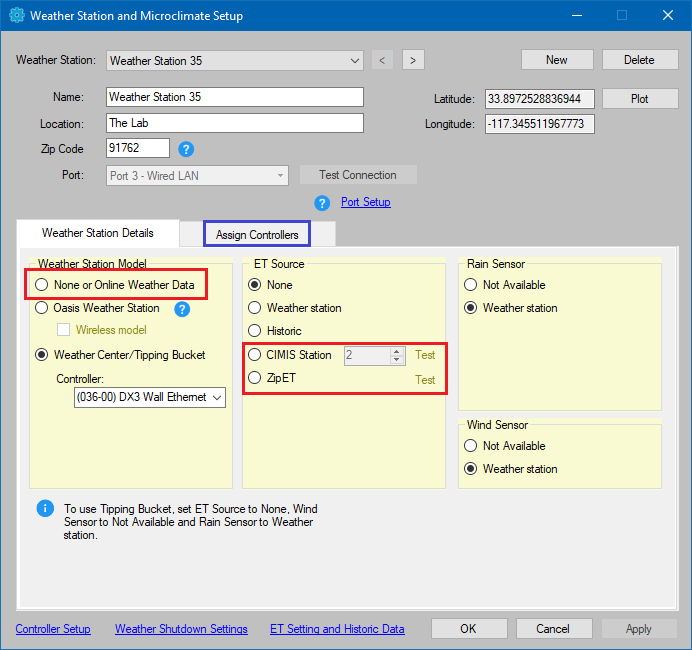The image size is (692, 650).
Task: Switch to Assign Controllers tab
Action: [257, 235]
